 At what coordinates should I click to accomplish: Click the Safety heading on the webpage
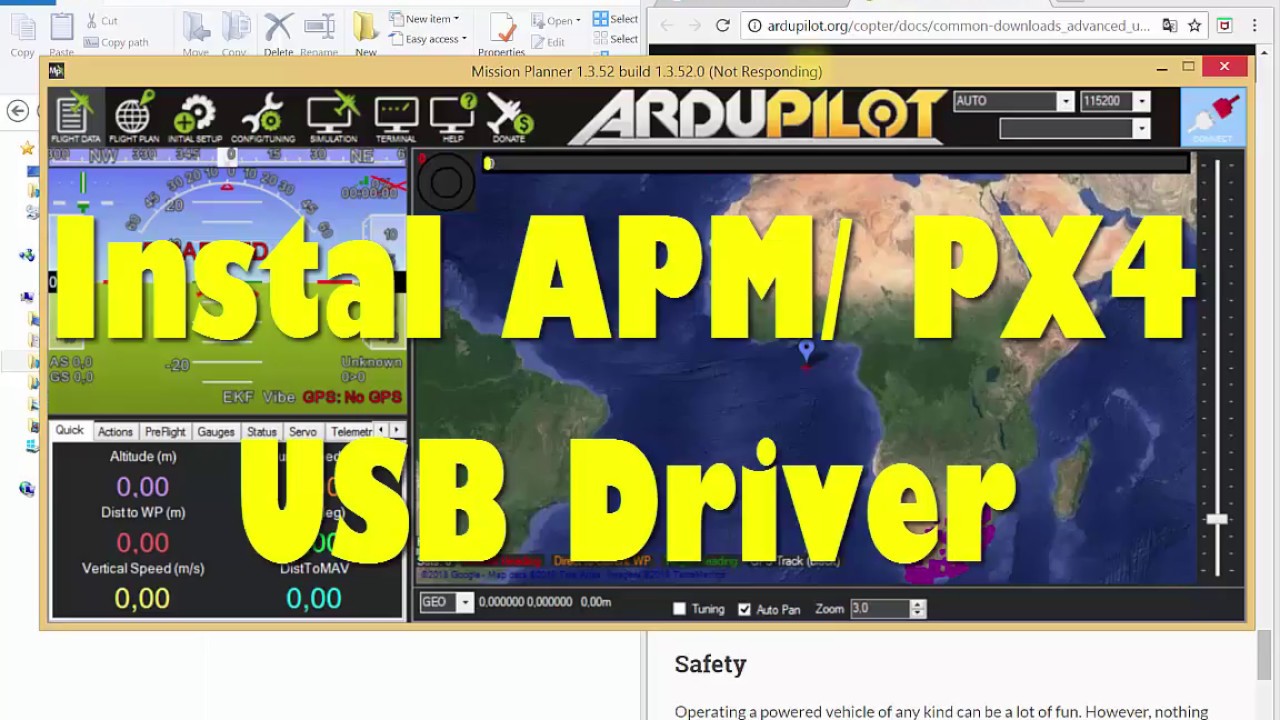(710, 664)
